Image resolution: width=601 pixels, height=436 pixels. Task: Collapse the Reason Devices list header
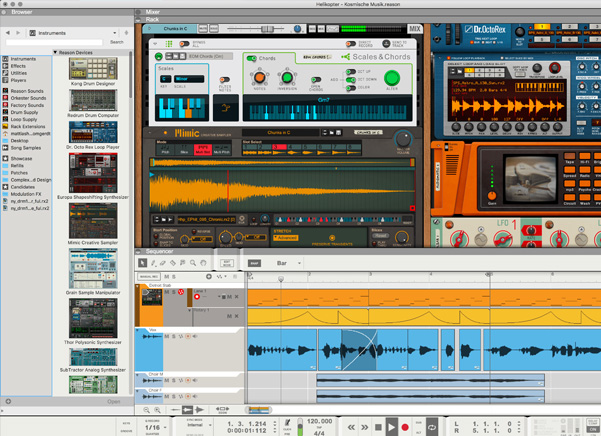[x=55, y=52]
